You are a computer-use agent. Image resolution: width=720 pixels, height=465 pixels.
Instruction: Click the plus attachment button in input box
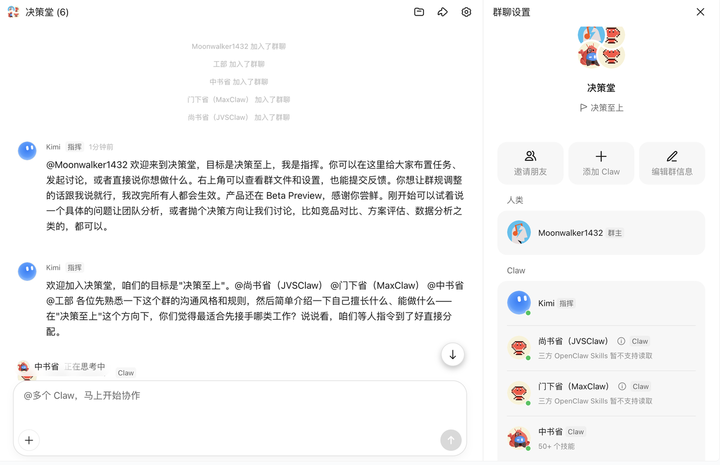click(x=29, y=440)
